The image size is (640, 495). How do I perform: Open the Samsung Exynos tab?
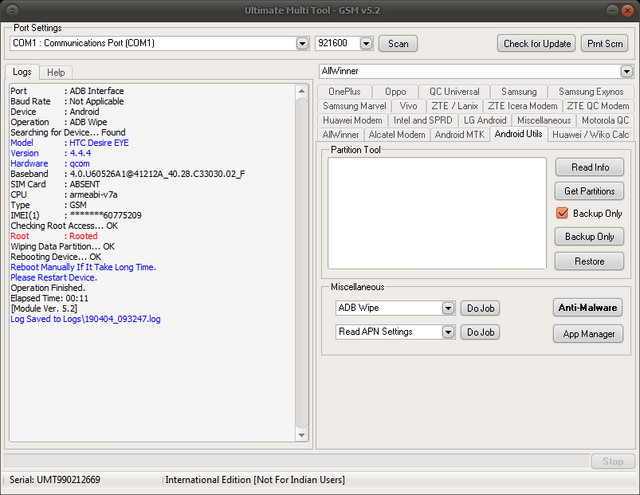click(x=591, y=91)
